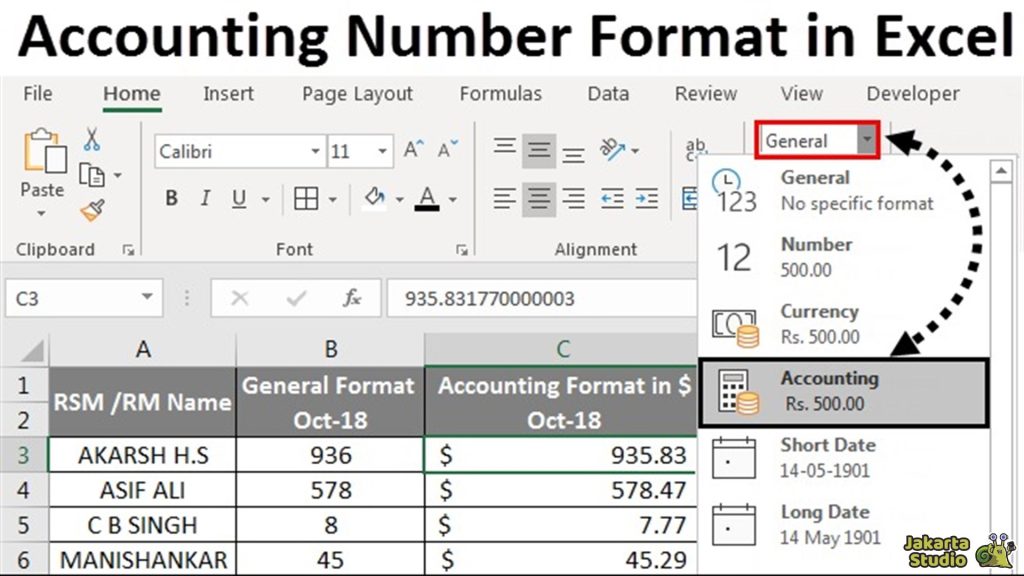Click the Insert Function fx icon
Viewport: 1024px width, 576px height.
tap(352, 298)
